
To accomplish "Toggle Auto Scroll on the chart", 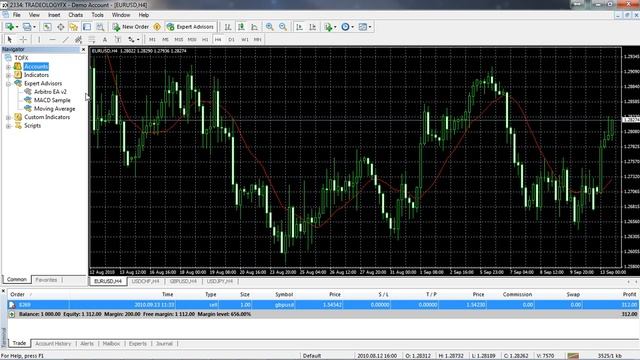I will click(x=300, y=27).
